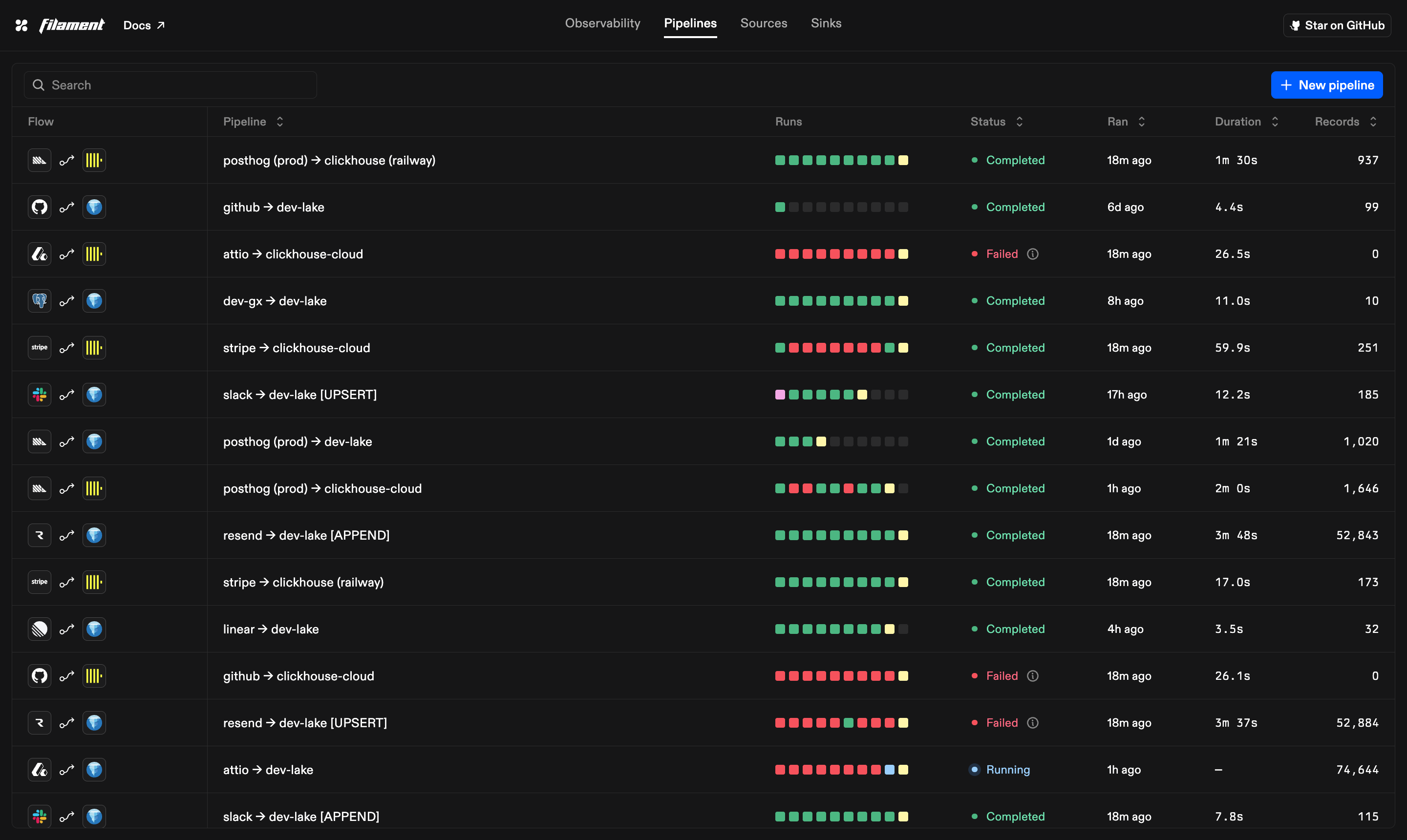The image size is (1407, 840).
Task: Open pipeline slack → dev-lake [APPEND]
Action: click(x=300, y=816)
